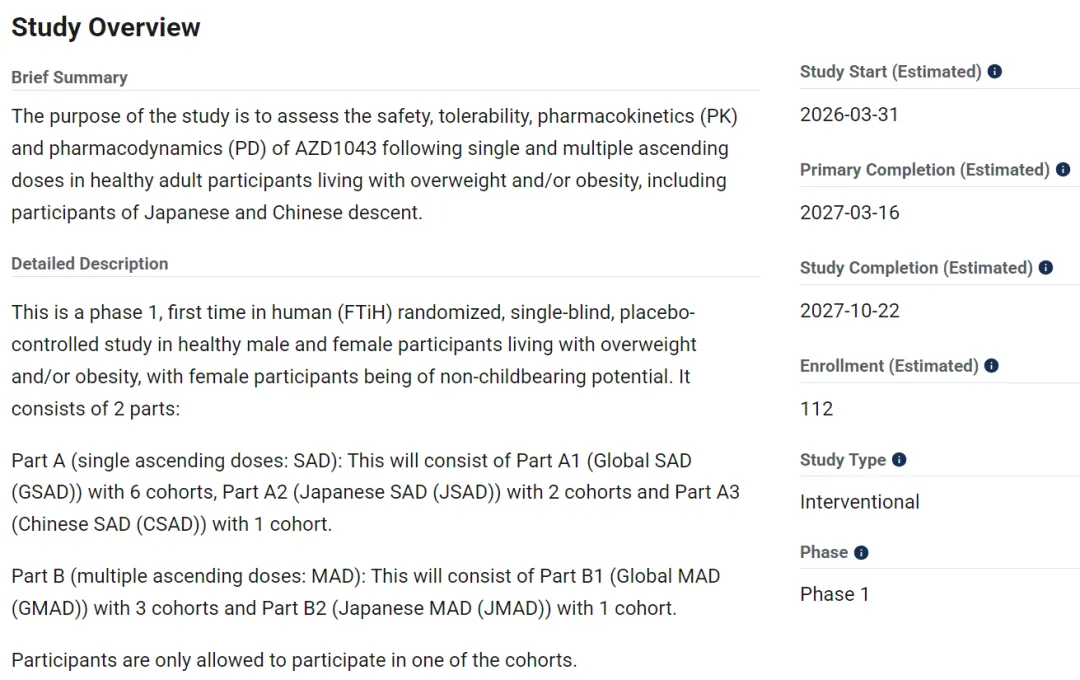
Task: Click the Study Type info icon
Action: [899, 460]
